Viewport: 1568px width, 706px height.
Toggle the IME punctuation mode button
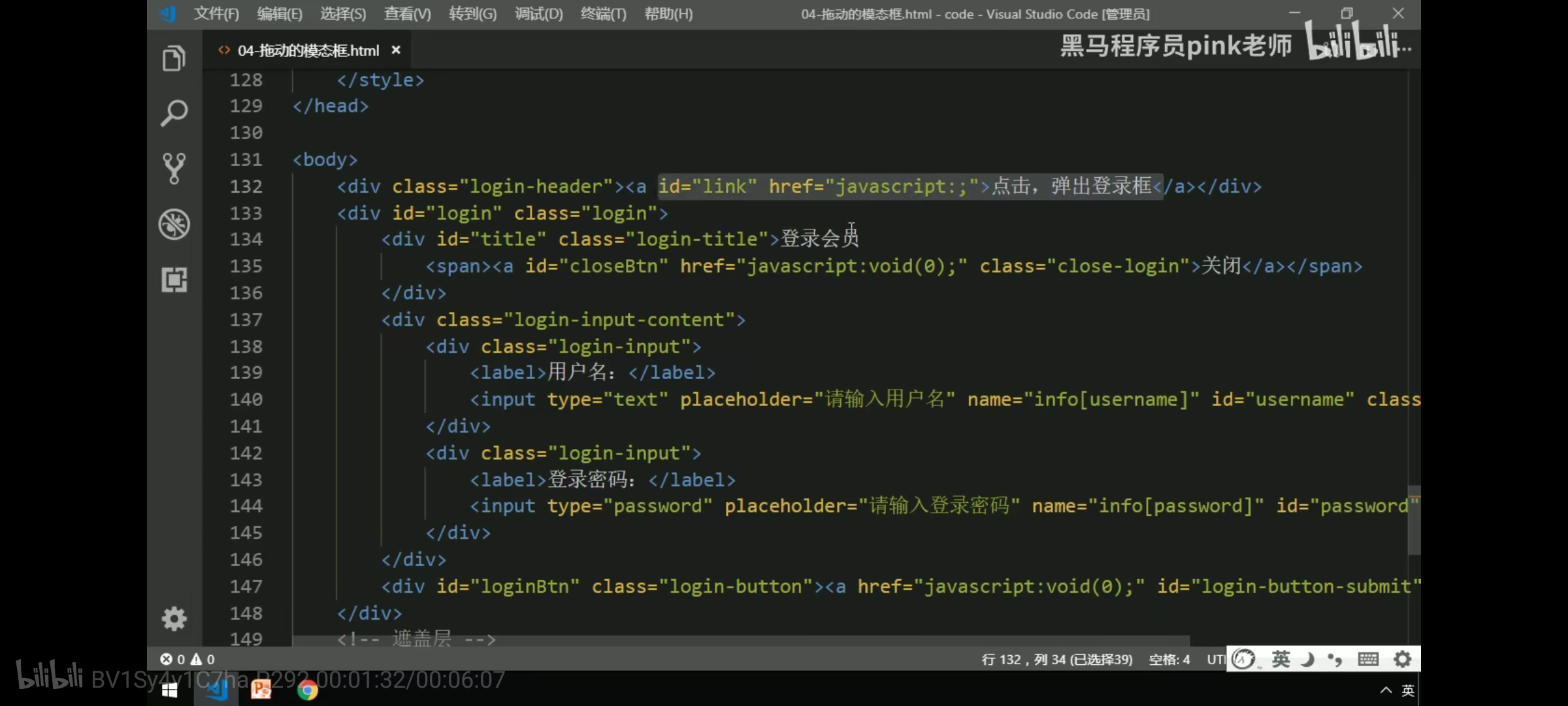click(1335, 659)
